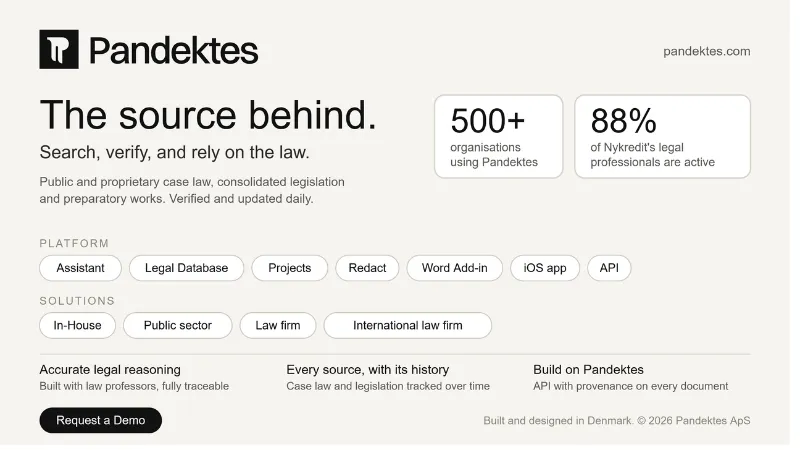The height and width of the screenshot is (450, 800).
Task: Click the PLATFORM section label
Action: tap(74, 243)
